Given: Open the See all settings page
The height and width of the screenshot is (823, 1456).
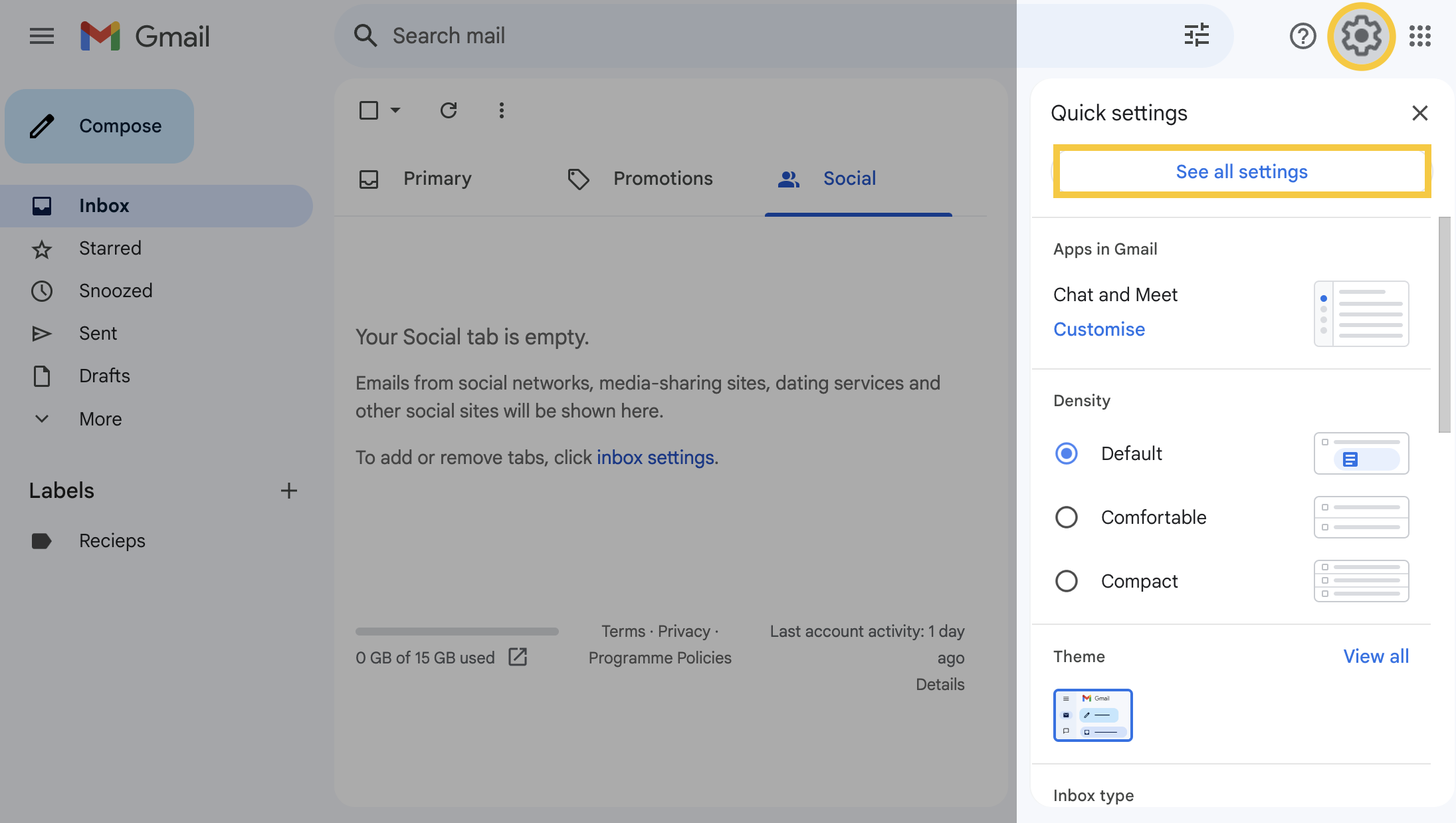Looking at the screenshot, I should point(1242,171).
